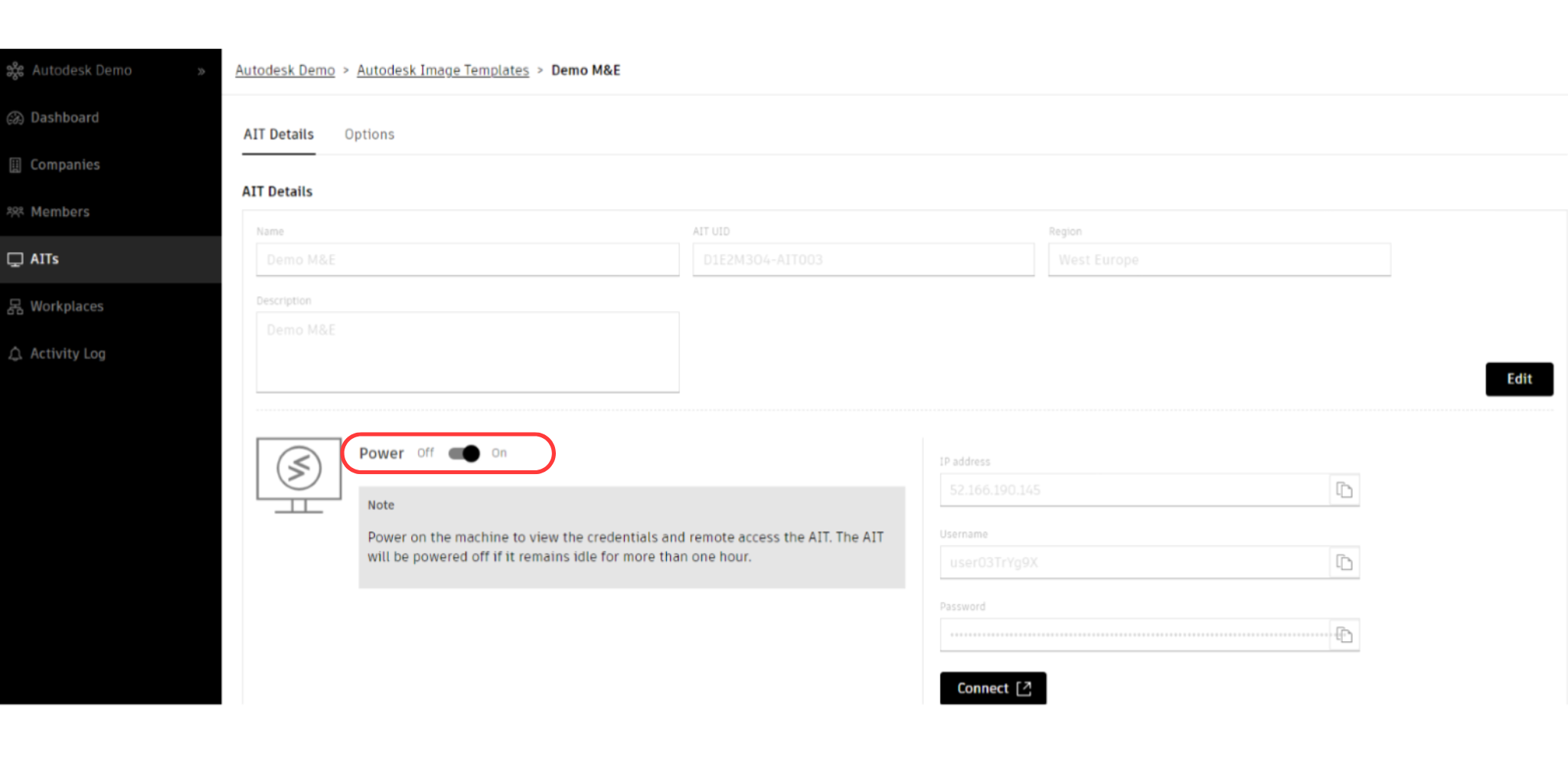Follow the Autodesk Image Templates breadcrumb link

(443, 70)
